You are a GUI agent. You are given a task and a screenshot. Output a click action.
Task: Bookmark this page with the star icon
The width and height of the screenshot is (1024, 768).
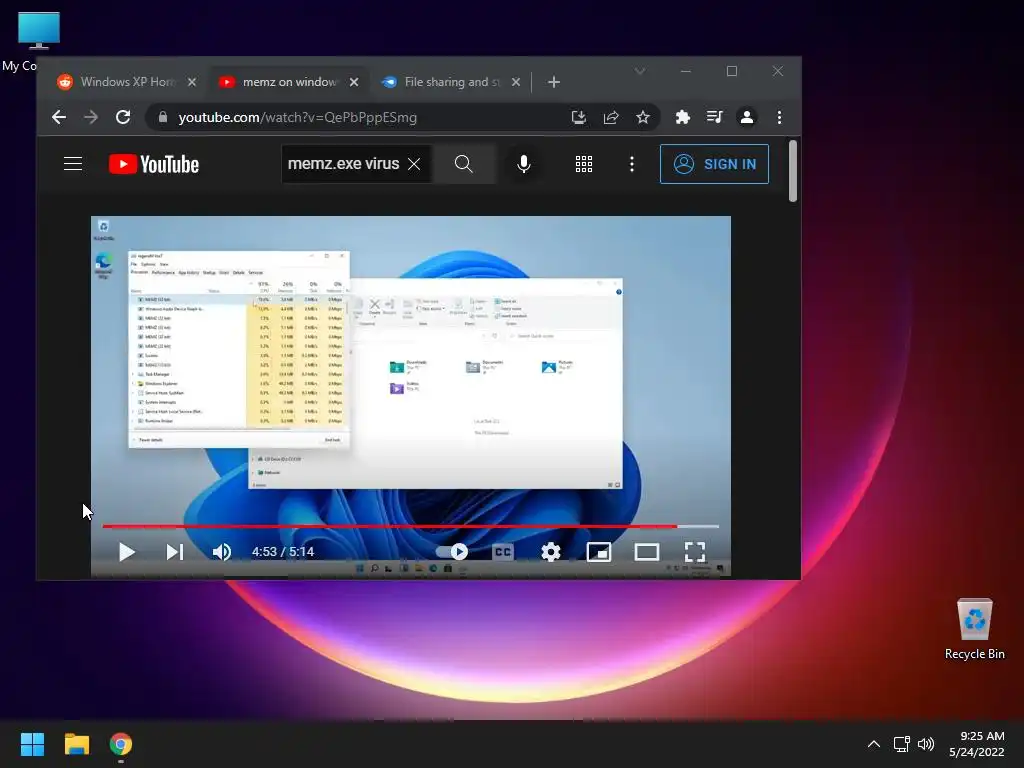coord(643,118)
